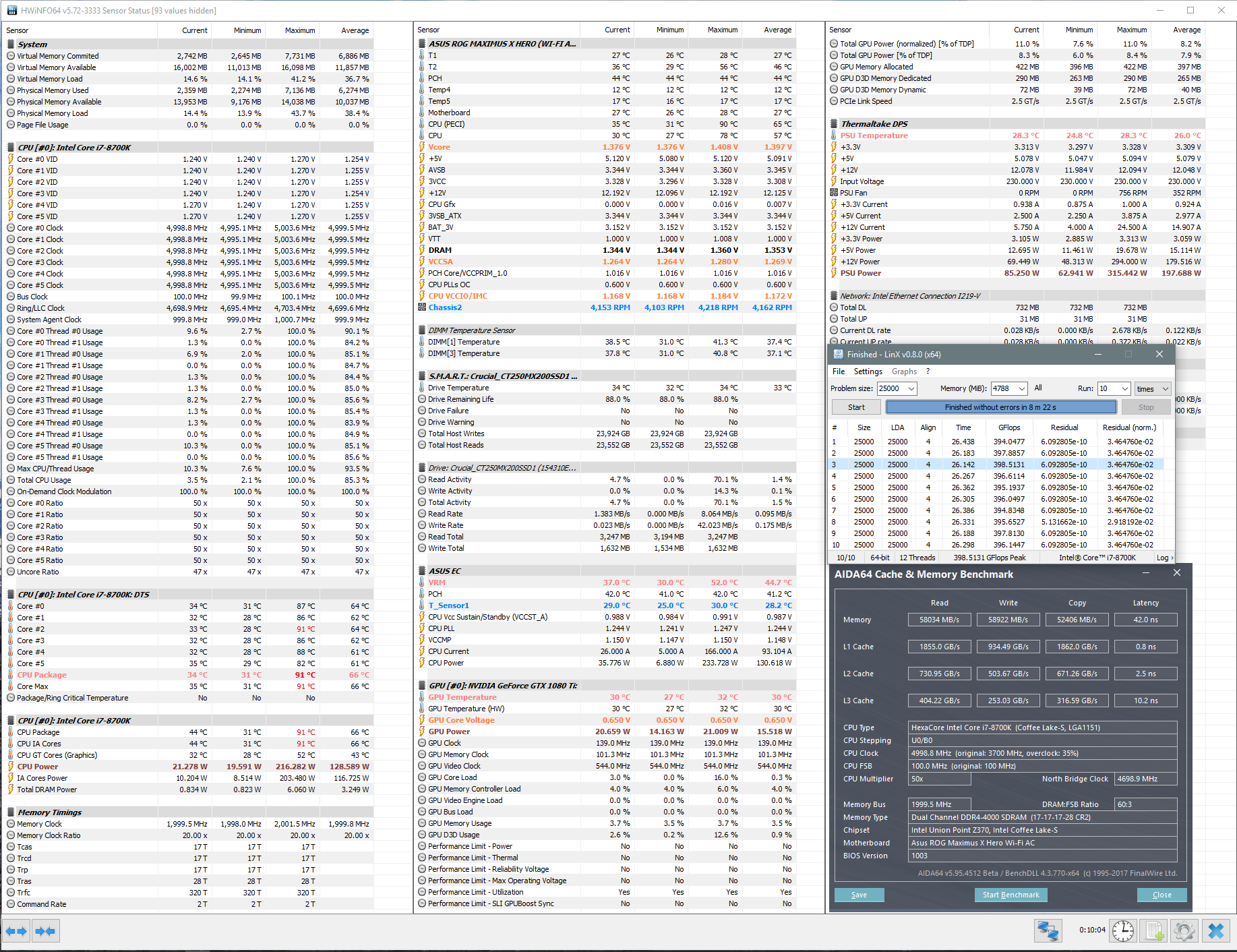Open the Log expander in LinX status bar
This screenshot has width=1237, height=952.
(x=1165, y=558)
